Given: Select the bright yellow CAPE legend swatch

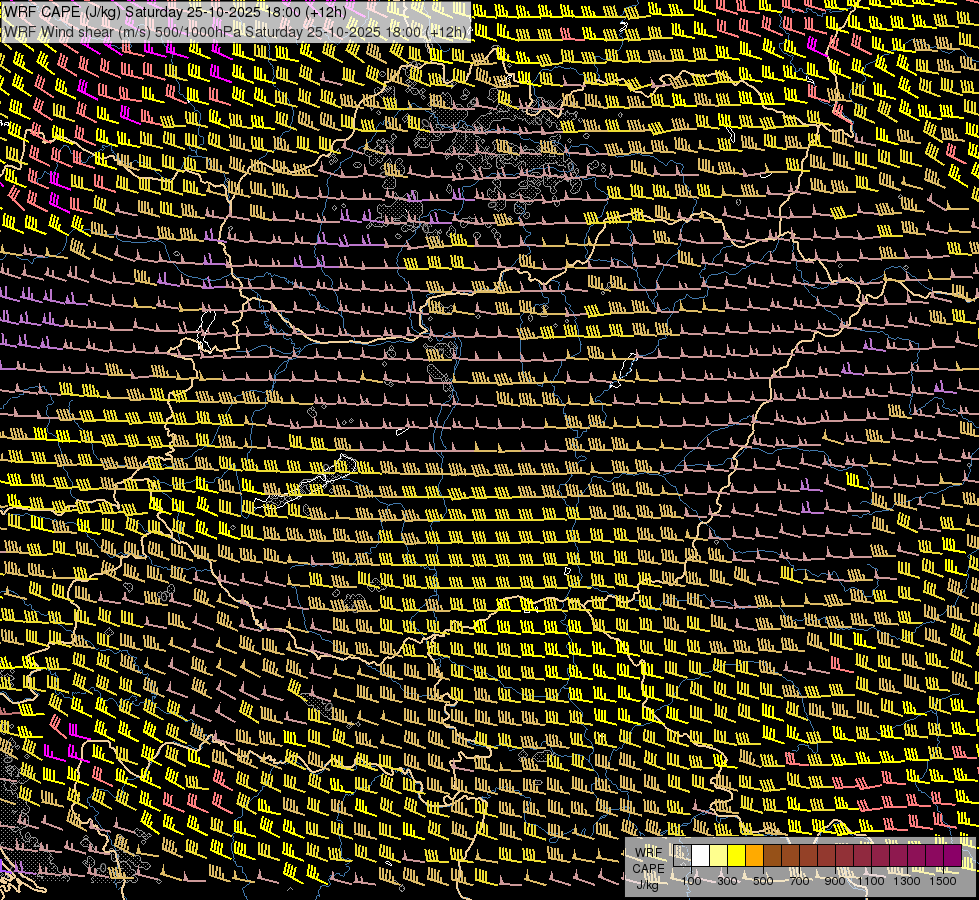Looking at the screenshot, I should click(x=737, y=856).
